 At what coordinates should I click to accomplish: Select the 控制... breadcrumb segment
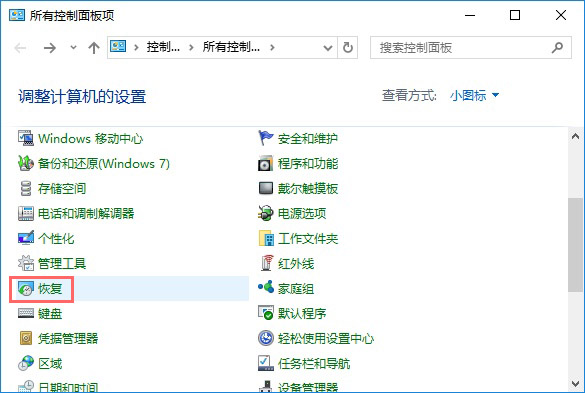(163, 47)
